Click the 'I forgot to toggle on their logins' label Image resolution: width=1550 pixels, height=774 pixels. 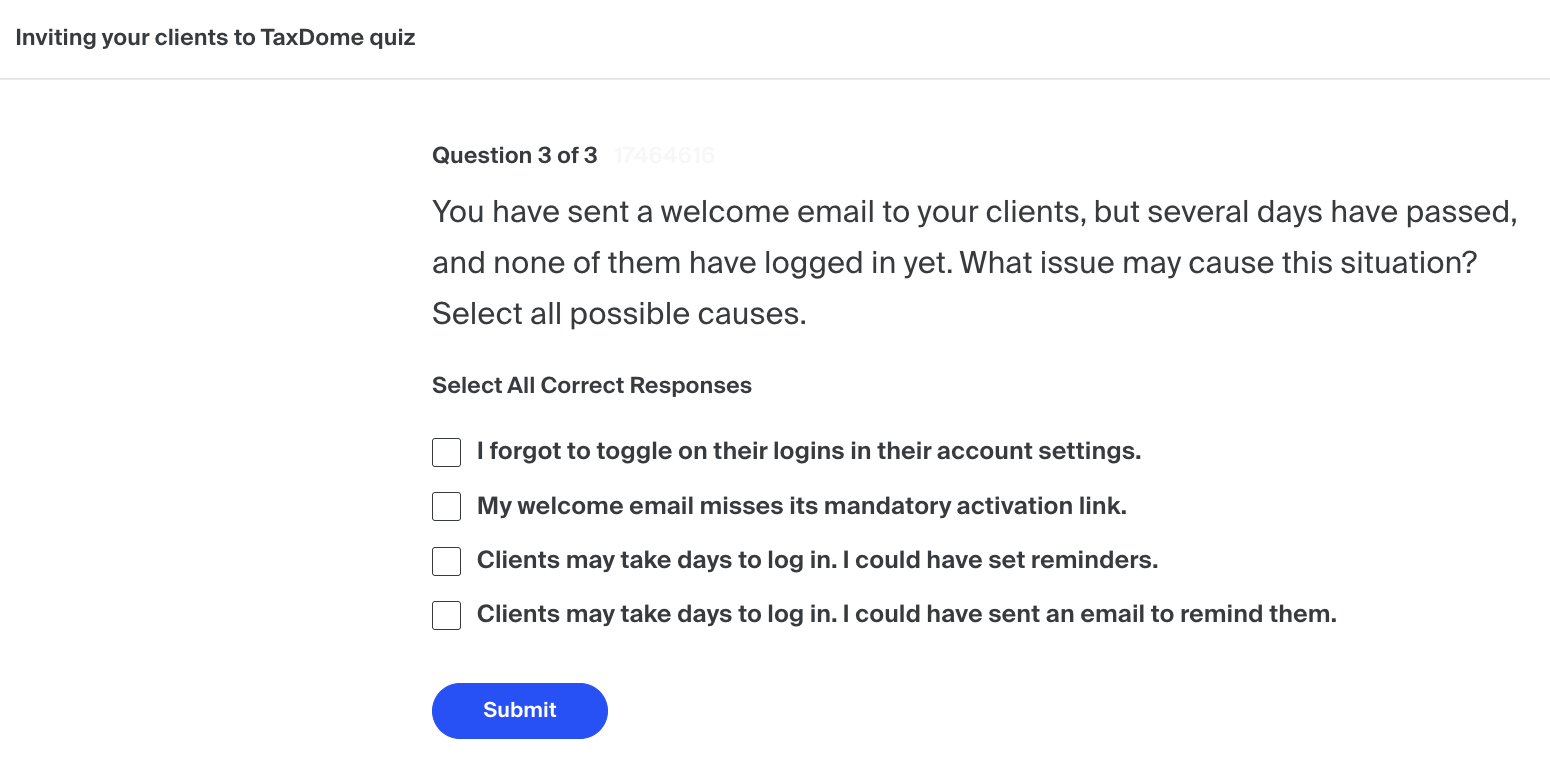(x=808, y=451)
